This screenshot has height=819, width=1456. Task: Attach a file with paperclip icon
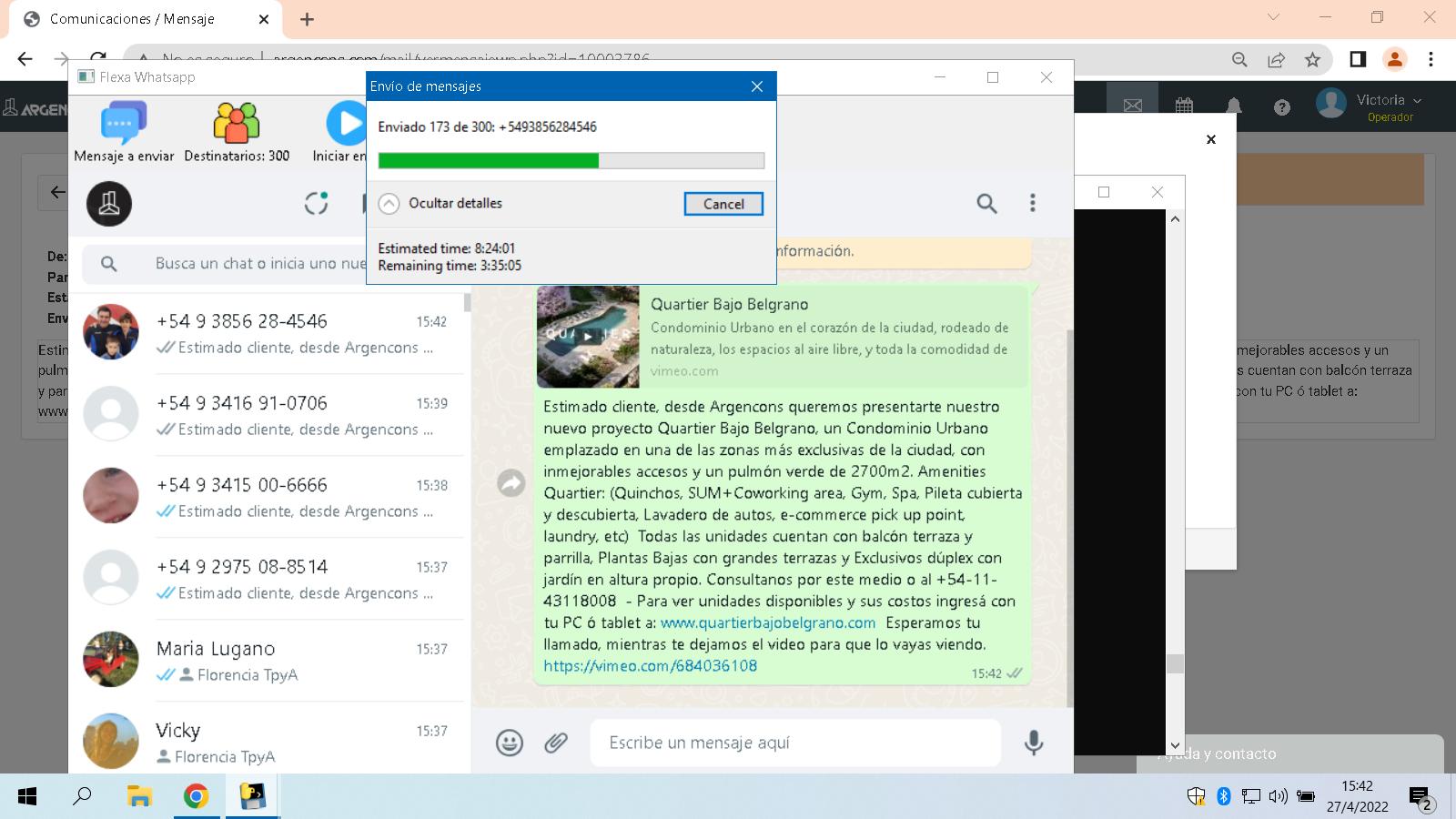(x=556, y=743)
